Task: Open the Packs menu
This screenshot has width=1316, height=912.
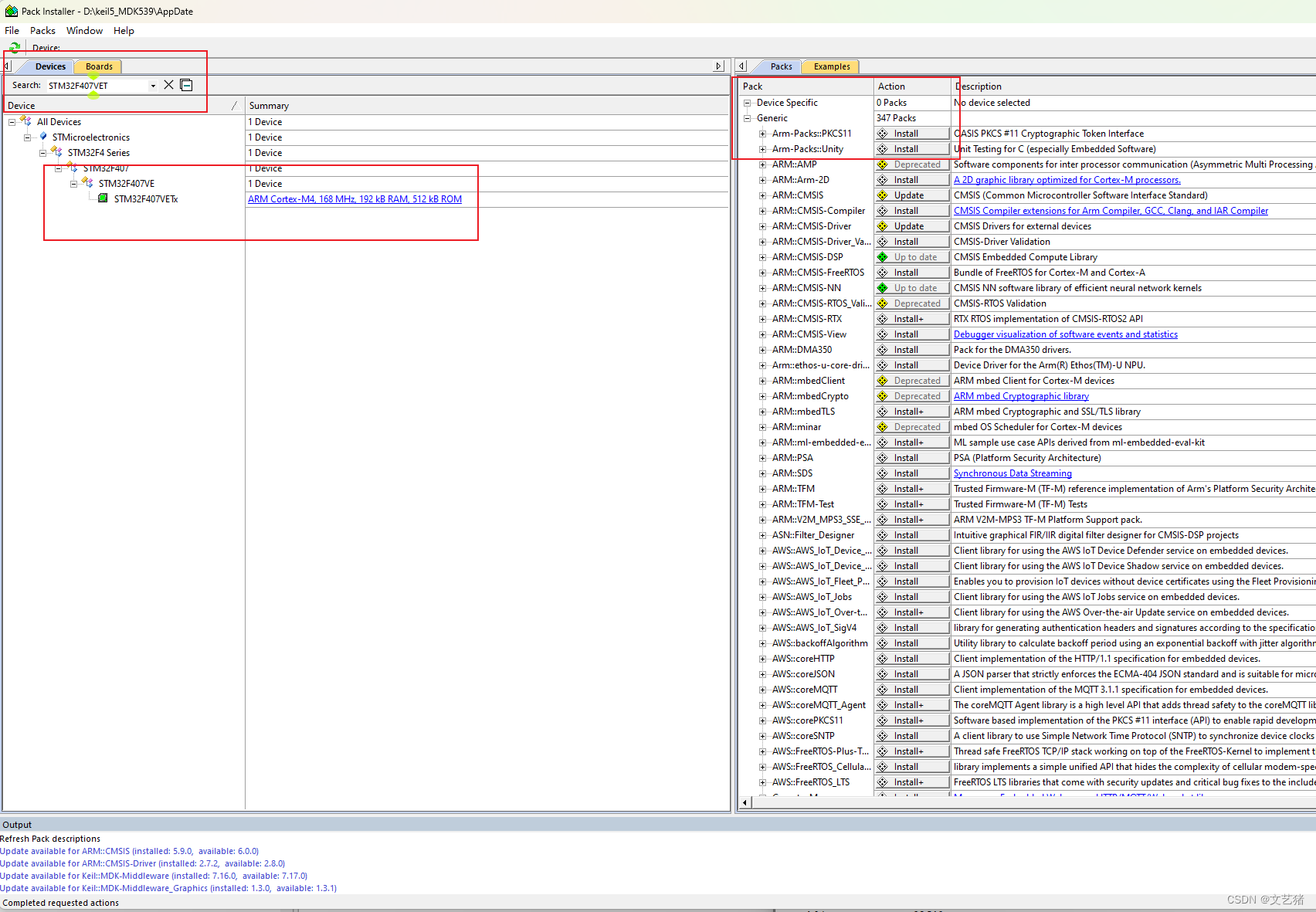Action: coord(42,31)
